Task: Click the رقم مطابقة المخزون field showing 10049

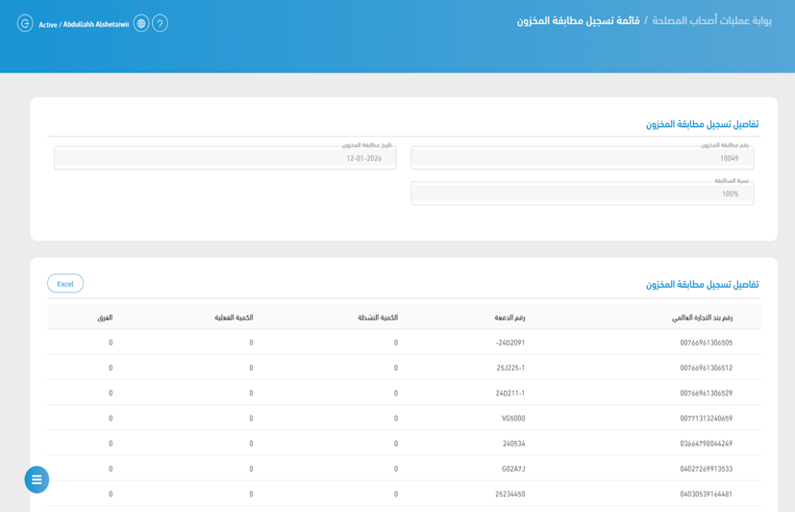Action: coord(582,158)
